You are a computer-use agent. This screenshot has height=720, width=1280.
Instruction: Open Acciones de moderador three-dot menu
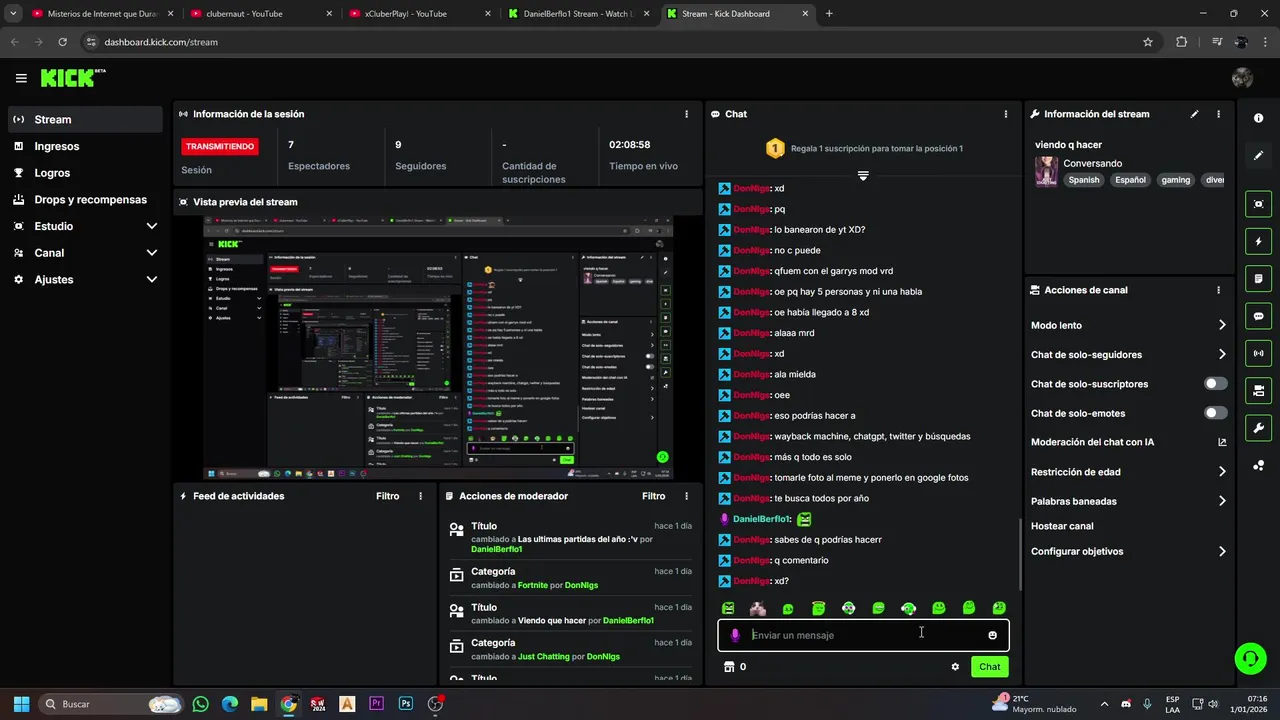686,496
